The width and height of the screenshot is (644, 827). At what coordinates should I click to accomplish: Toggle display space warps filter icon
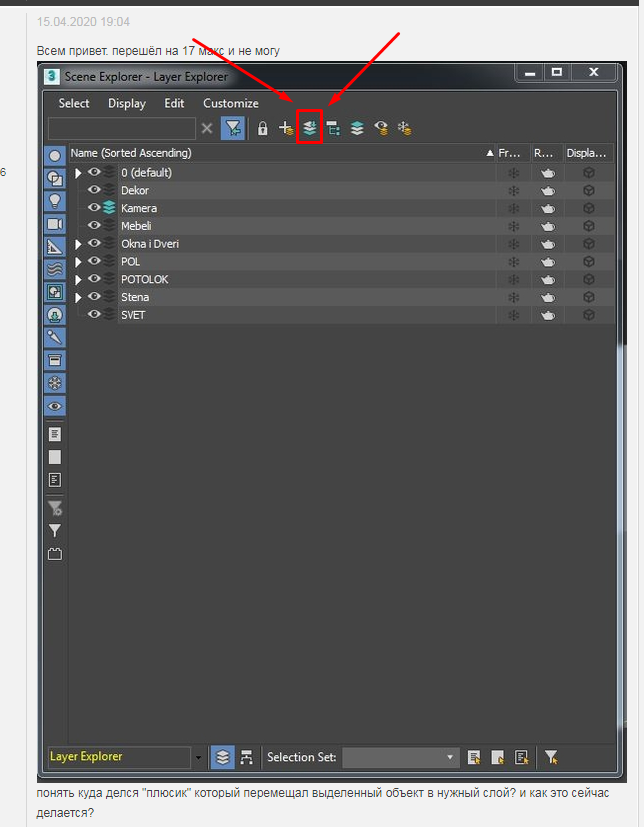click(55, 270)
